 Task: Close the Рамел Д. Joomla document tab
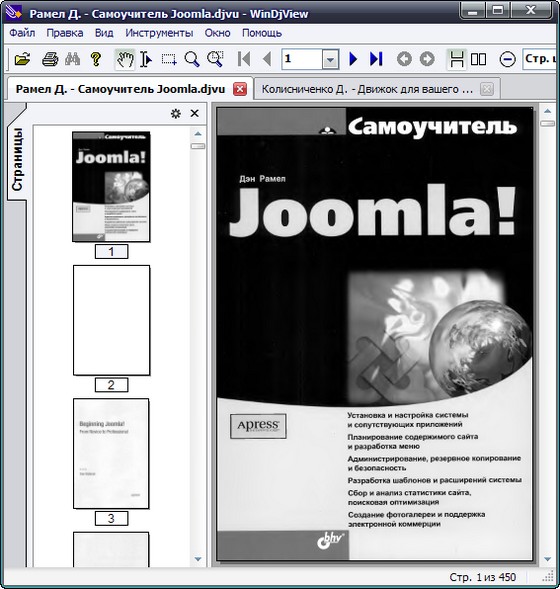point(240,89)
